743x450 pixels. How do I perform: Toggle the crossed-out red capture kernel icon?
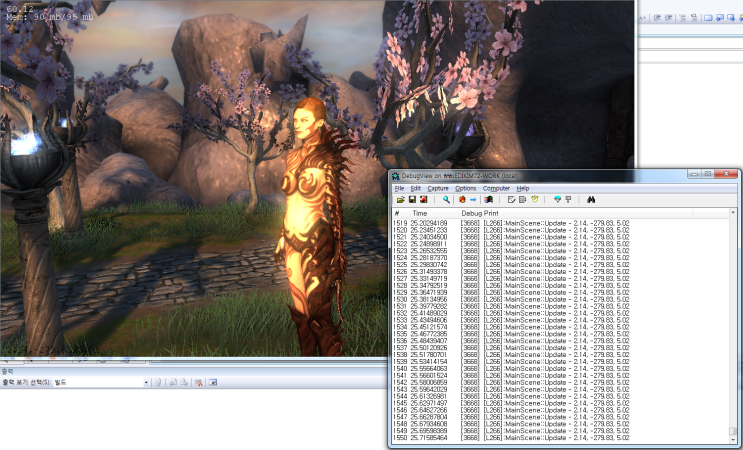tap(462, 200)
